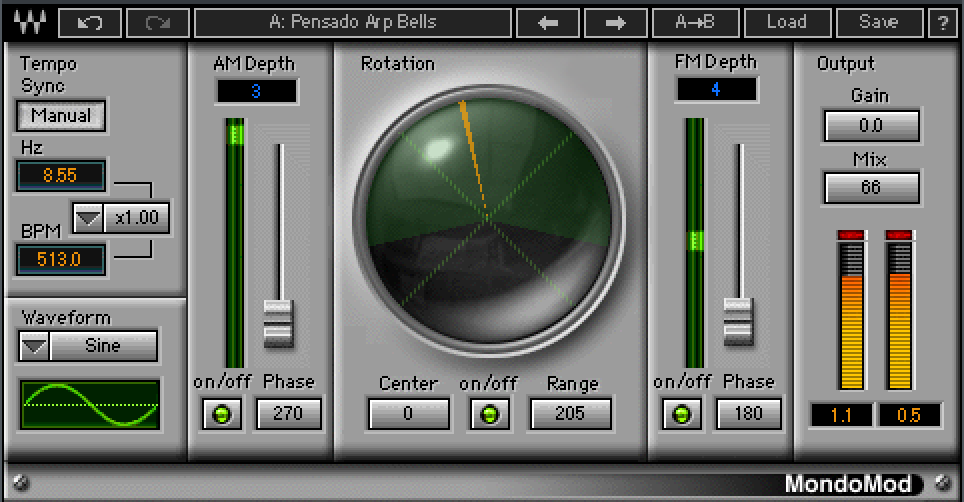Reset the right output clip indicator
This screenshot has width=964, height=502.
899,235
